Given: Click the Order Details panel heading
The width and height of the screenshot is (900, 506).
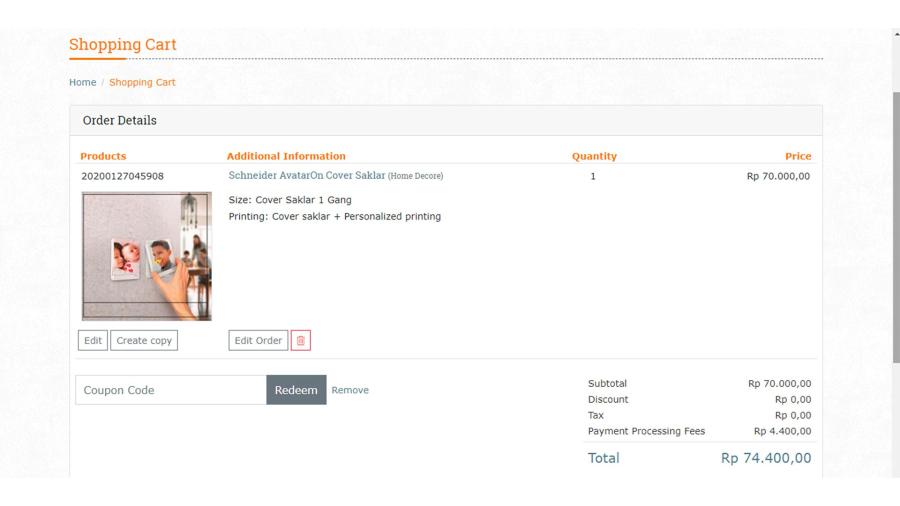Looking at the screenshot, I should [x=119, y=120].
